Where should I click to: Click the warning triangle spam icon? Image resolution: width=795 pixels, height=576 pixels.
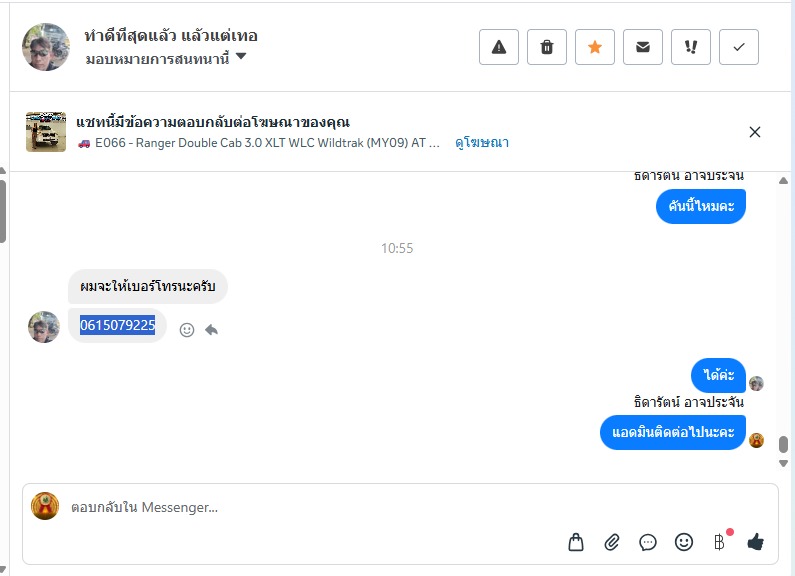(x=499, y=47)
